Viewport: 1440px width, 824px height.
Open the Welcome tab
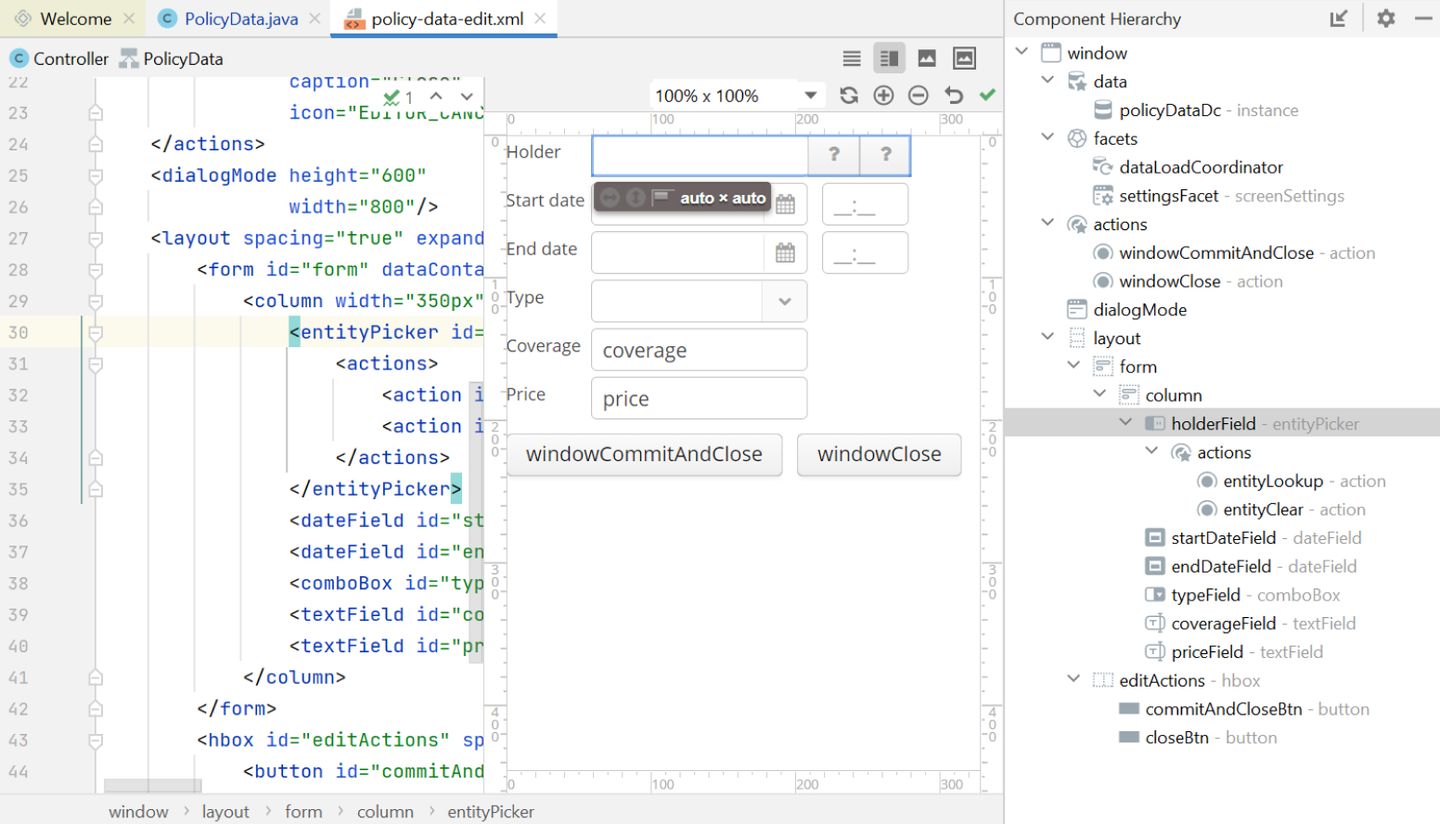click(75, 19)
